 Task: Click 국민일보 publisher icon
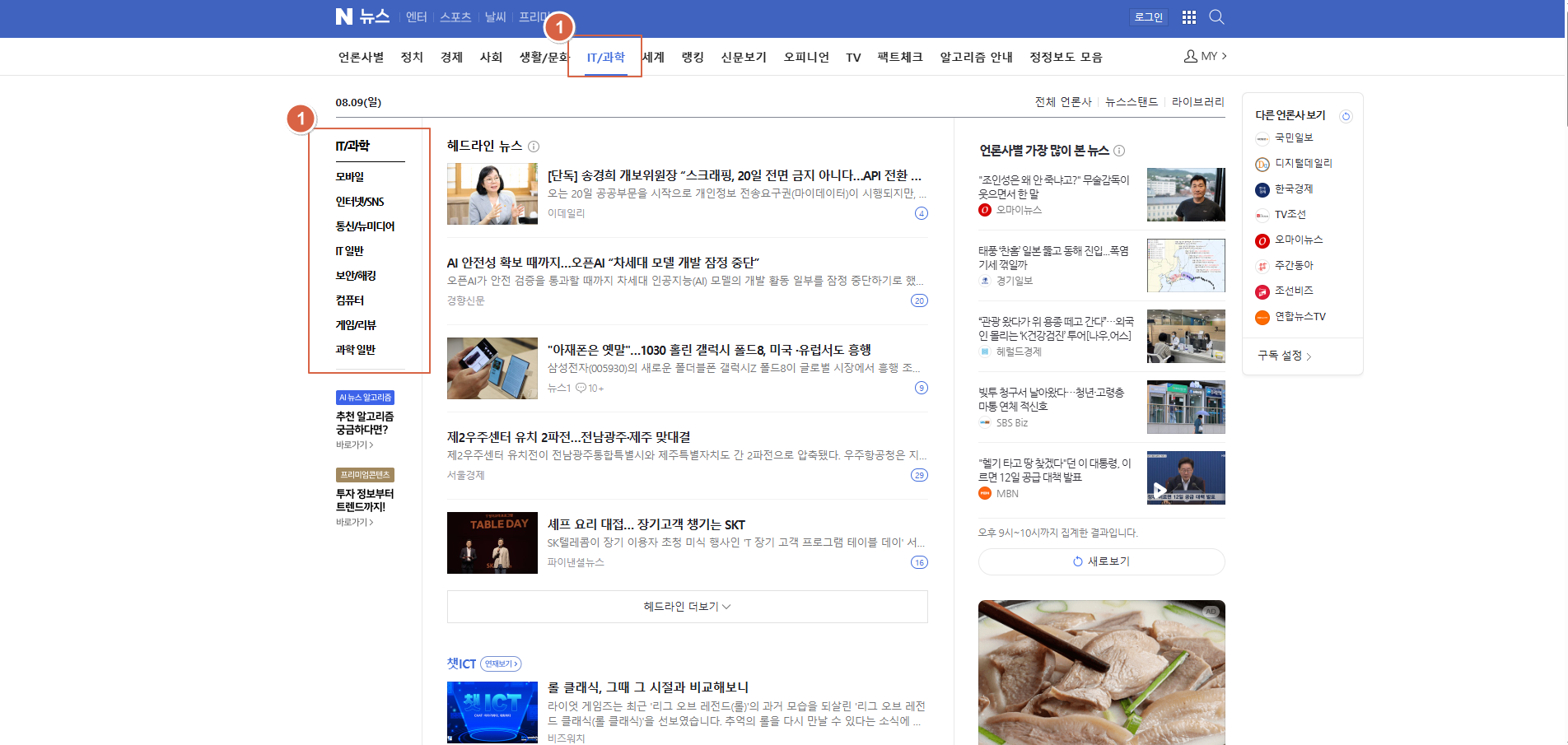click(x=1262, y=138)
